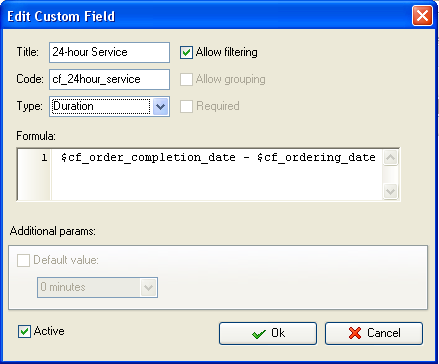This screenshot has width=439, height=364.
Task: Enable the Default value checkbox
Action: 23,260
